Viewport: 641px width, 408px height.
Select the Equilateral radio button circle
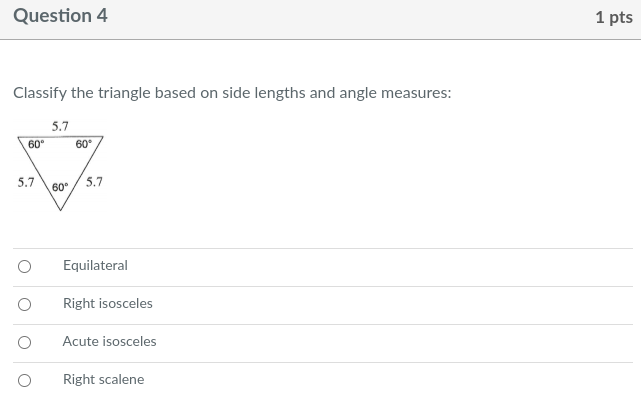tap(24, 266)
